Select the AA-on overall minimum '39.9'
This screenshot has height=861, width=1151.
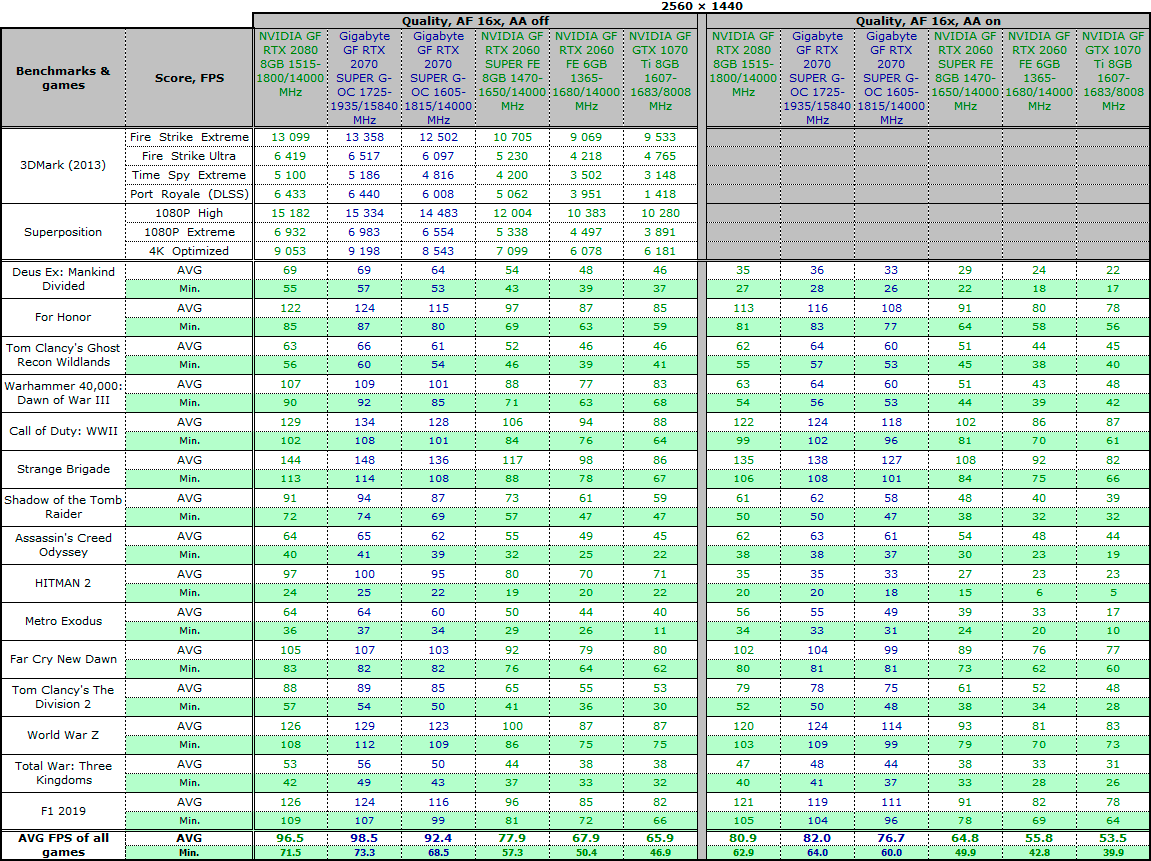1113,853
